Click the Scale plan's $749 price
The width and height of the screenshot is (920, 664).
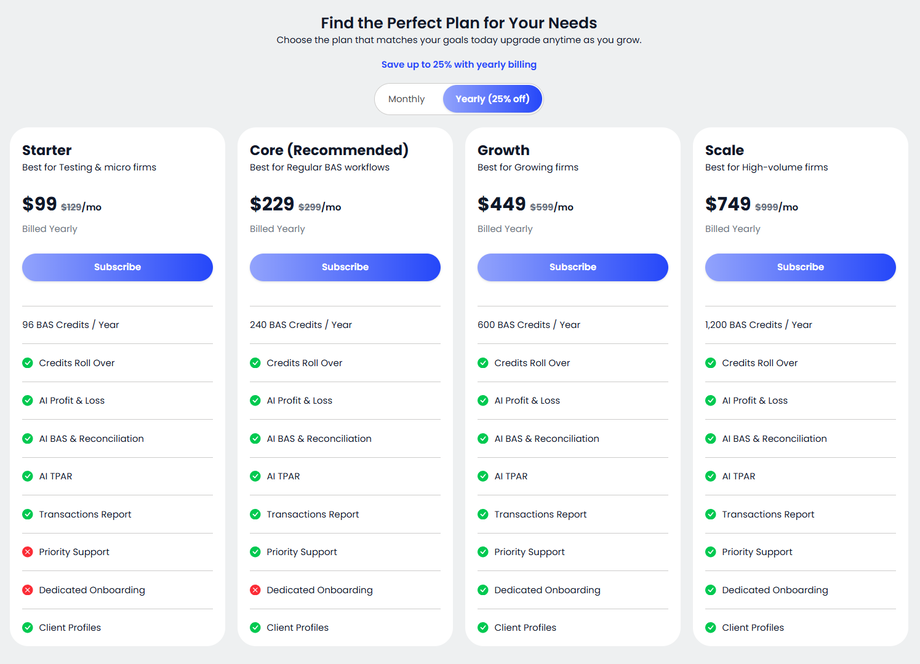click(x=728, y=204)
